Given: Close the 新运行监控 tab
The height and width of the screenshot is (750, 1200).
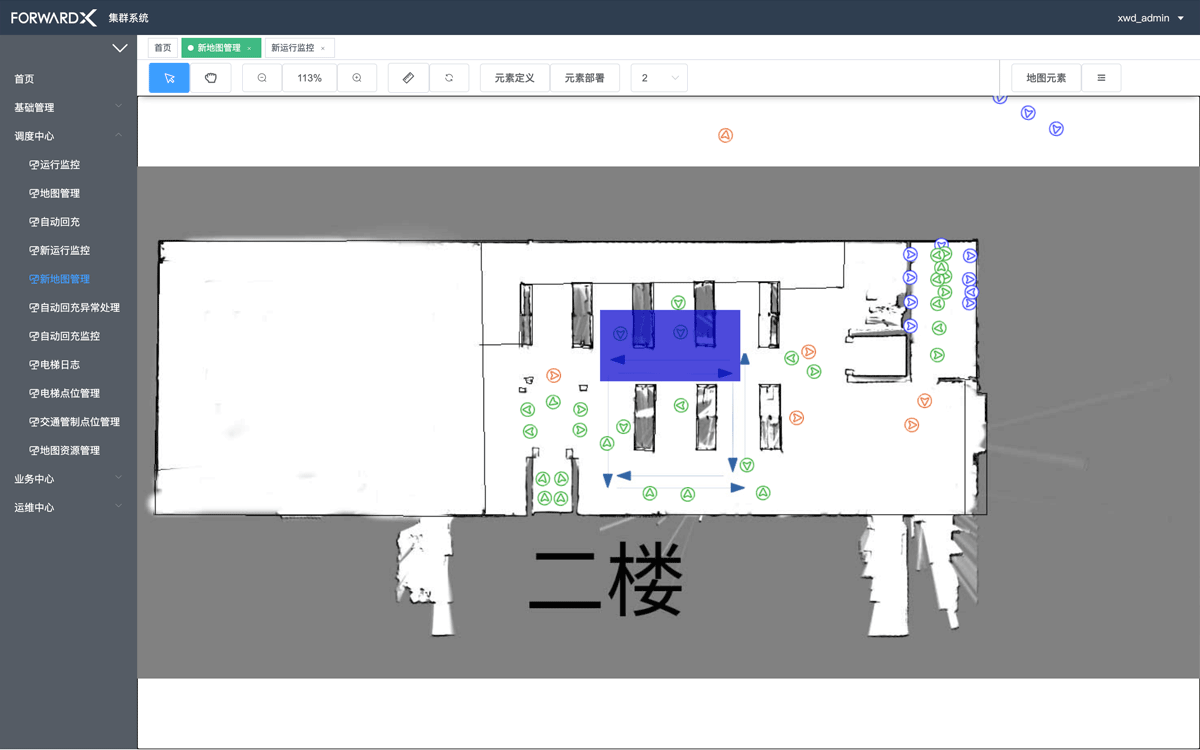Looking at the screenshot, I should (x=323, y=48).
